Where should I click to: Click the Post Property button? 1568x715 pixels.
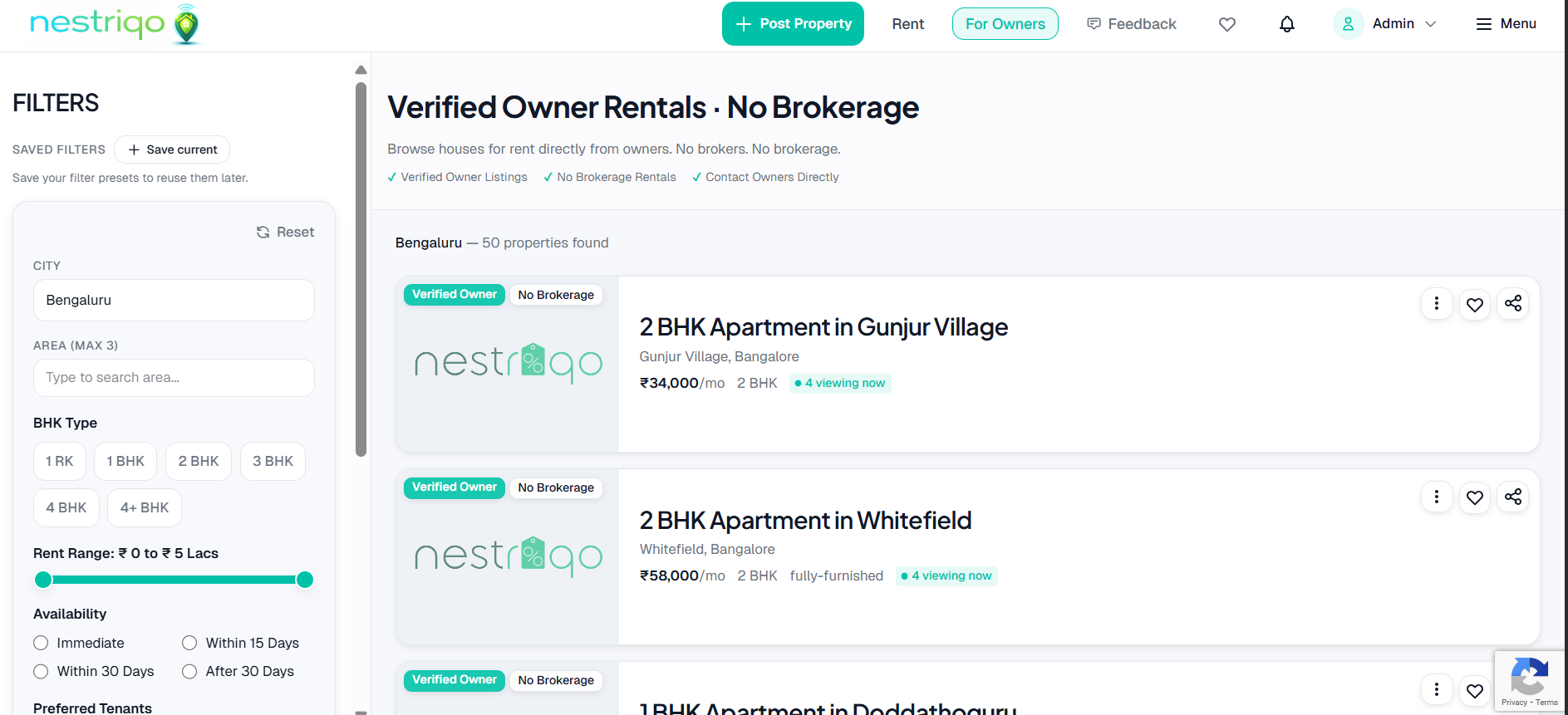pos(792,23)
